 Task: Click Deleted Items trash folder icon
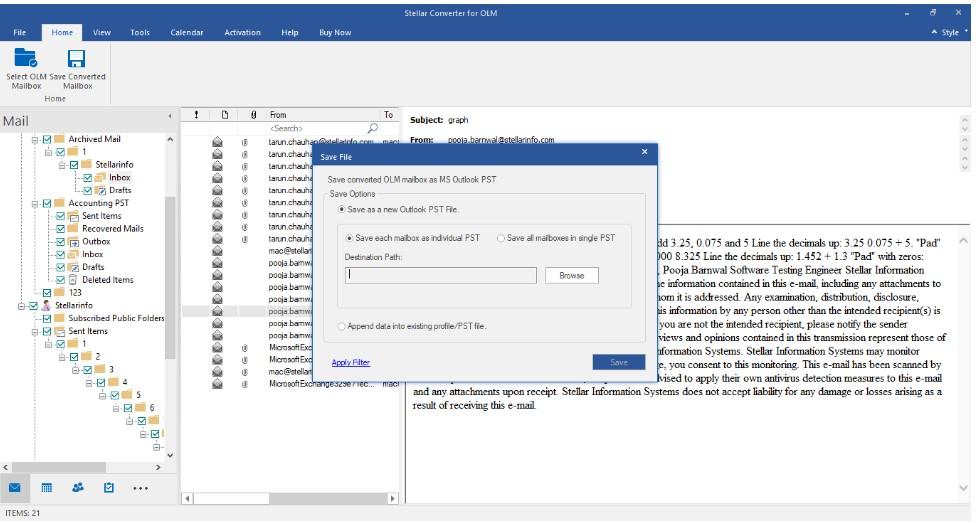tap(73, 280)
